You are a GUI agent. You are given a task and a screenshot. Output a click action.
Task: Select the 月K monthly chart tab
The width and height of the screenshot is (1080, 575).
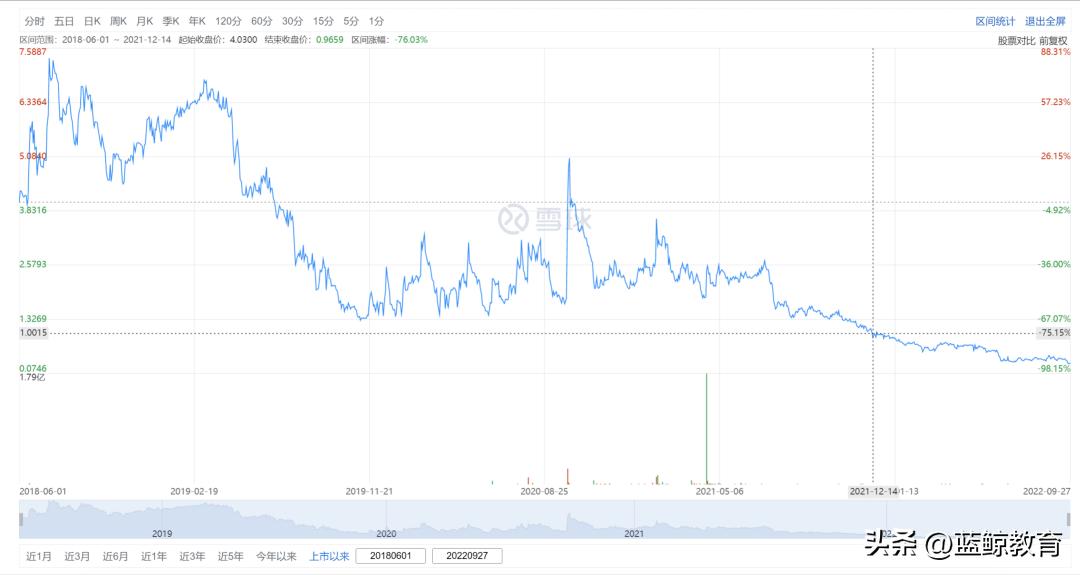(x=145, y=21)
